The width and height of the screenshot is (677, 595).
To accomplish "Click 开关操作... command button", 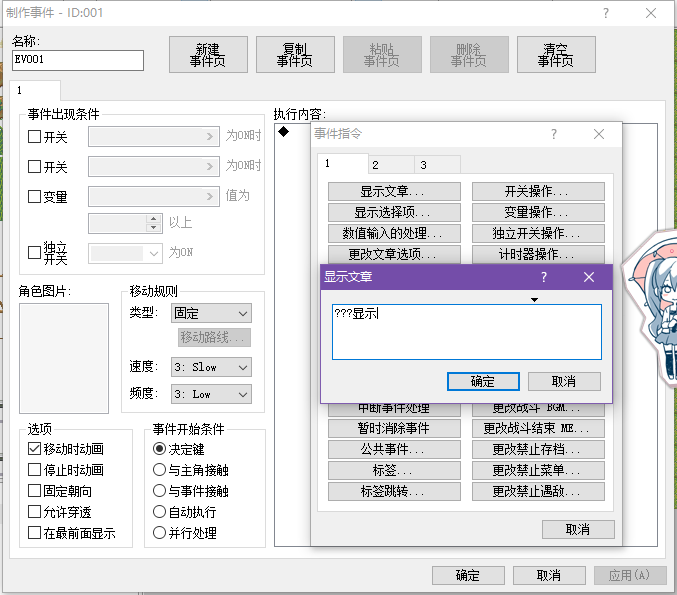I will click(x=538, y=191).
